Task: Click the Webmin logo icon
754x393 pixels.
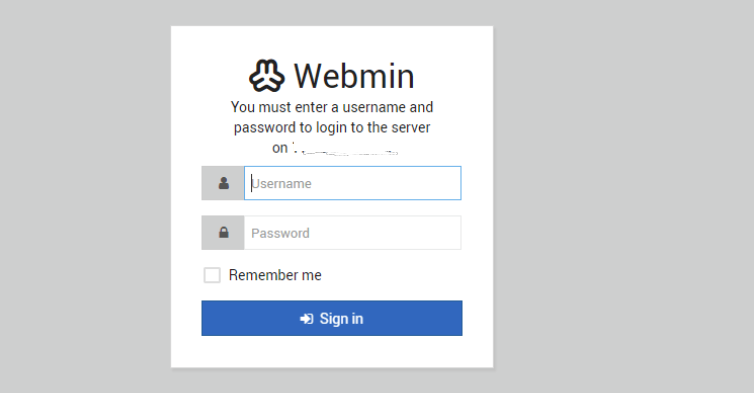Action: click(x=267, y=76)
